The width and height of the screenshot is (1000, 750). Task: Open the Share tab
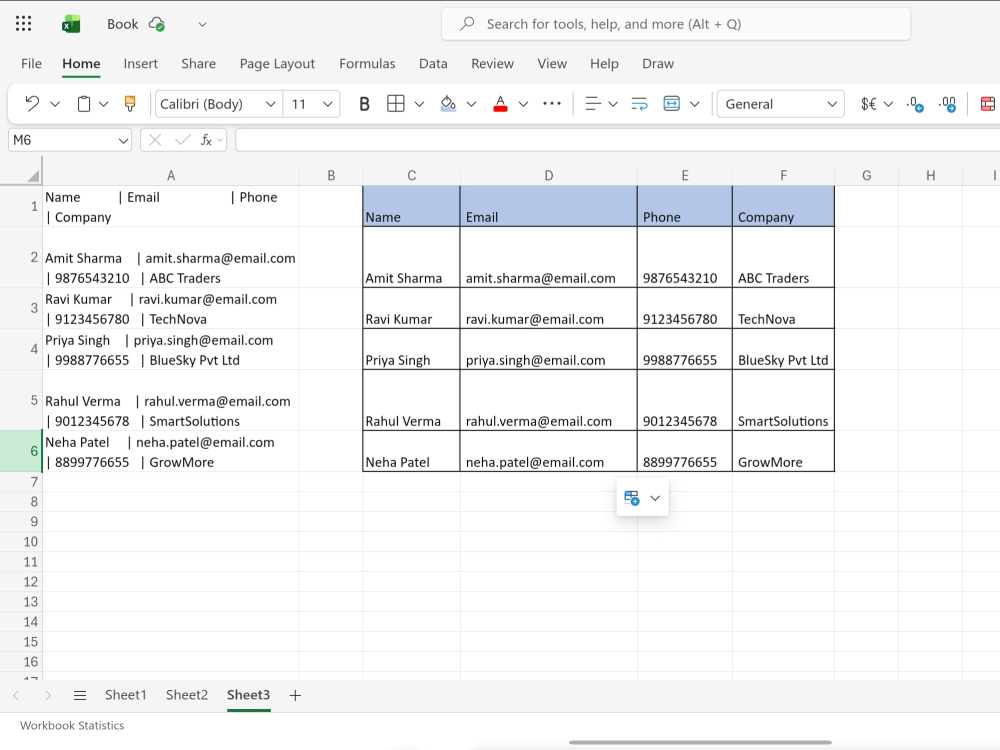coord(198,64)
